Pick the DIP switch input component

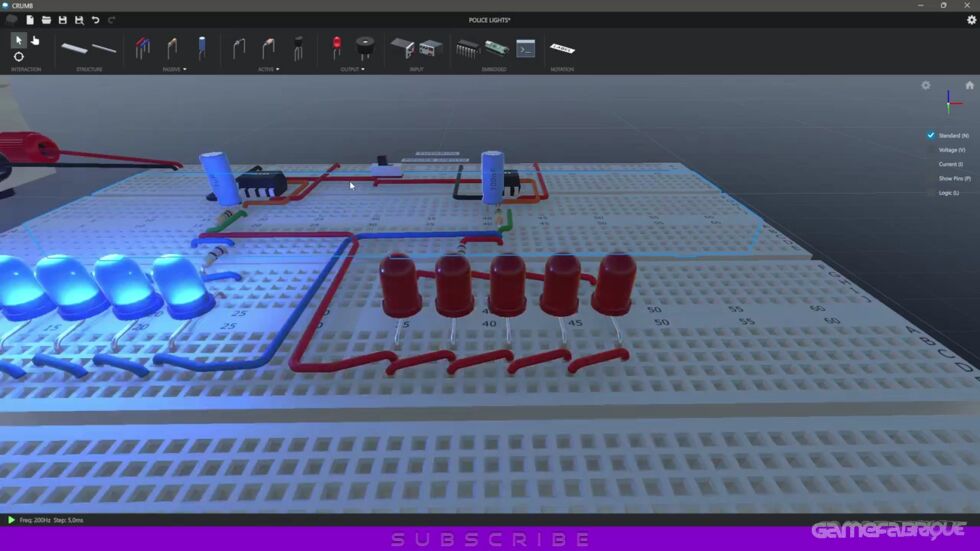[x=431, y=48]
